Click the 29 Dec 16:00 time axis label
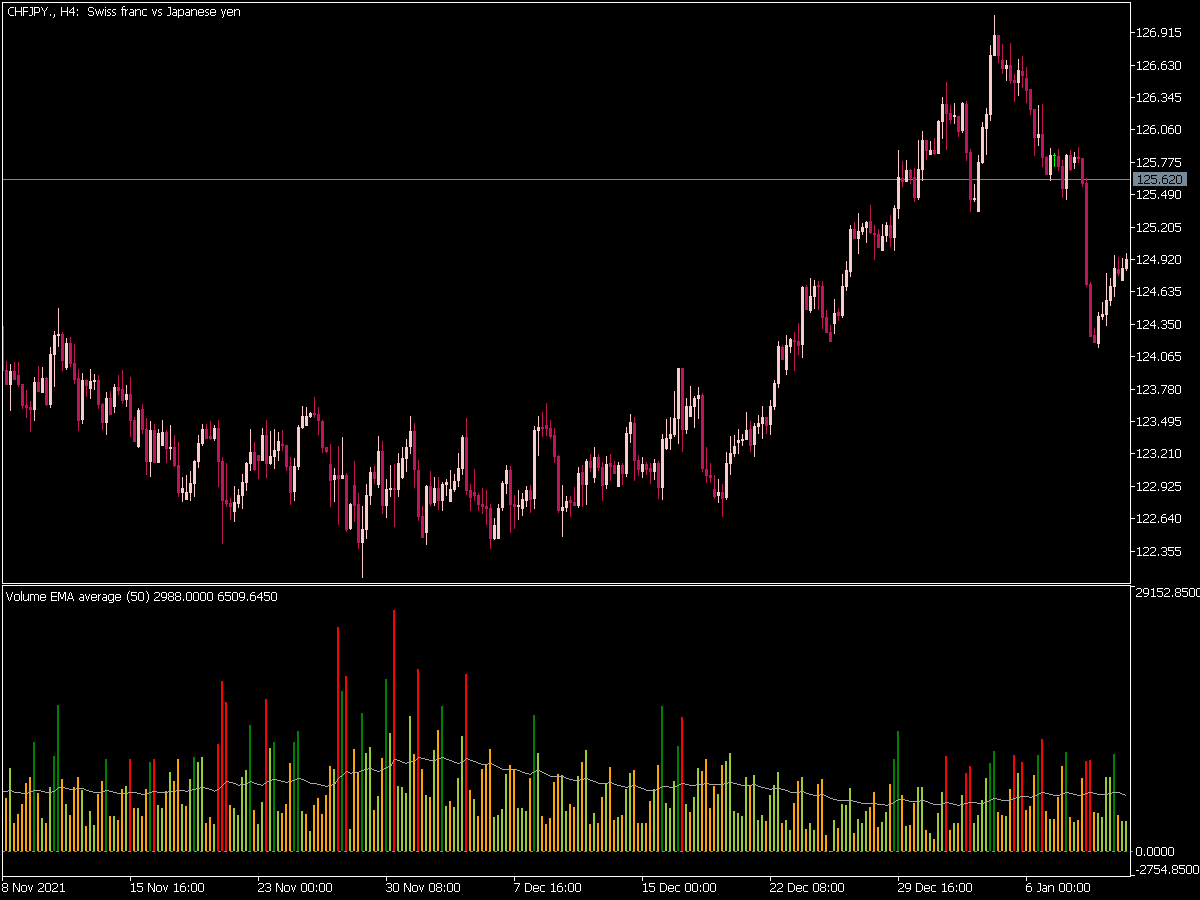 pyautogui.click(x=935, y=887)
